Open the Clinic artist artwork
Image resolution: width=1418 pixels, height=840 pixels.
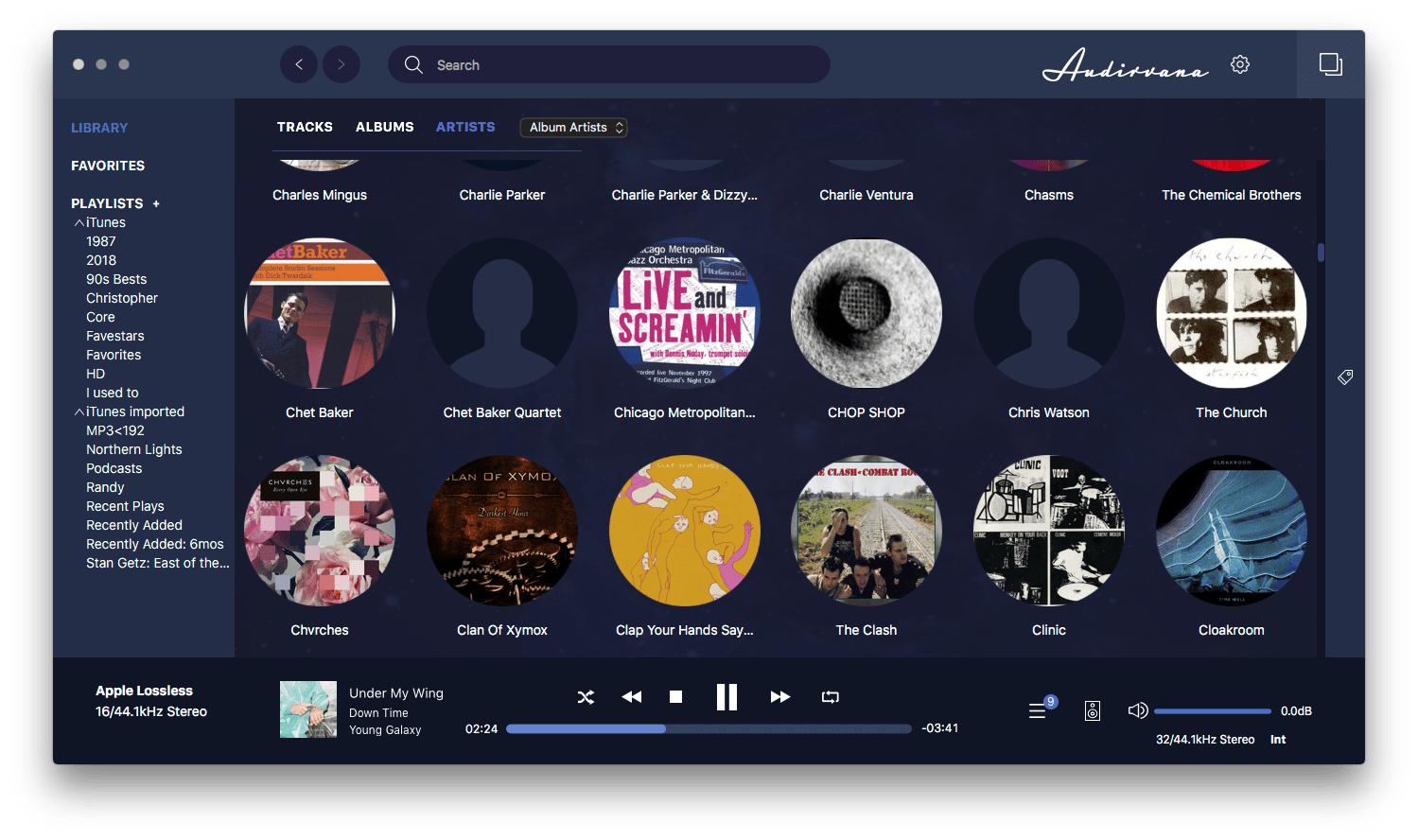click(1049, 531)
